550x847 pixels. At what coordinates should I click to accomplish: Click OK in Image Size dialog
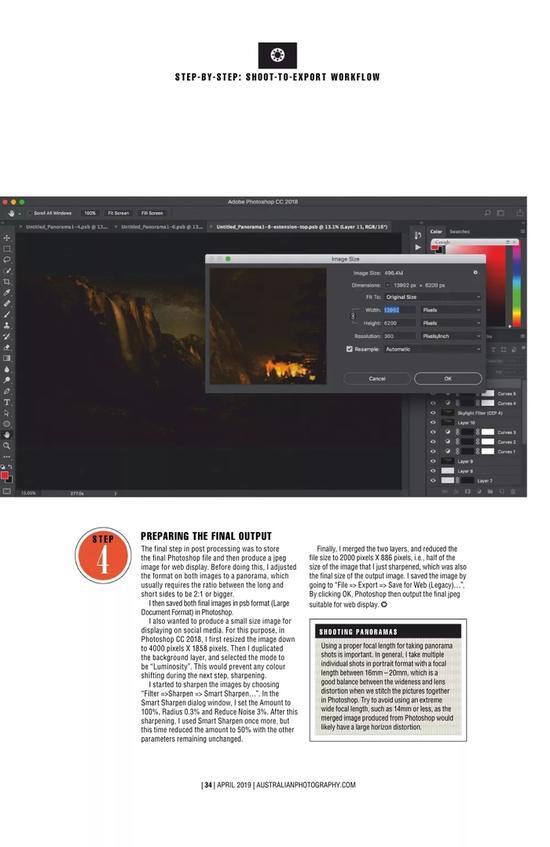point(448,379)
